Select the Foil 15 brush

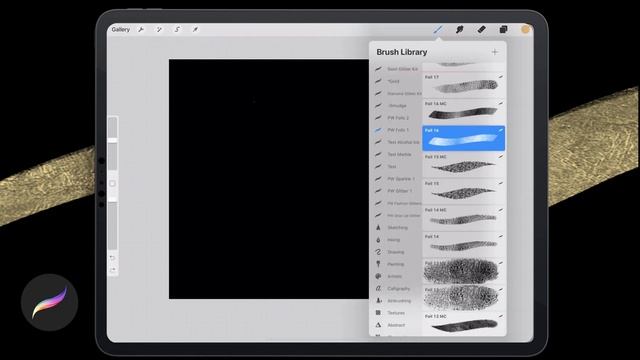pyautogui.click(x=464, y=191)
